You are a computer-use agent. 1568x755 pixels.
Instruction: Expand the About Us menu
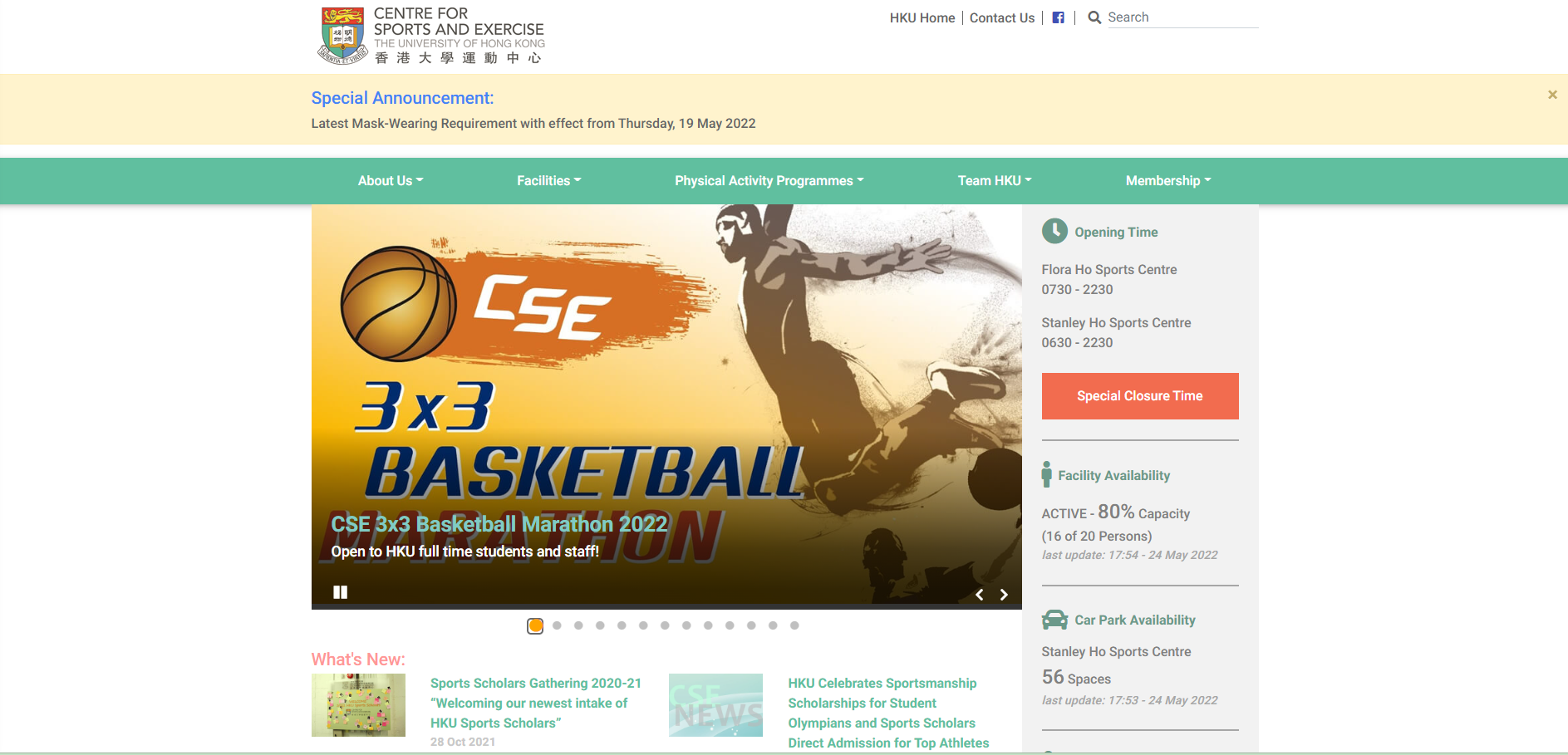[x=391, y=180]
